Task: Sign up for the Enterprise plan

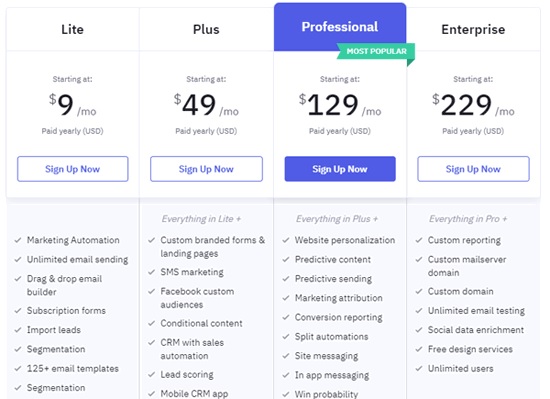Action: point(473,169)
